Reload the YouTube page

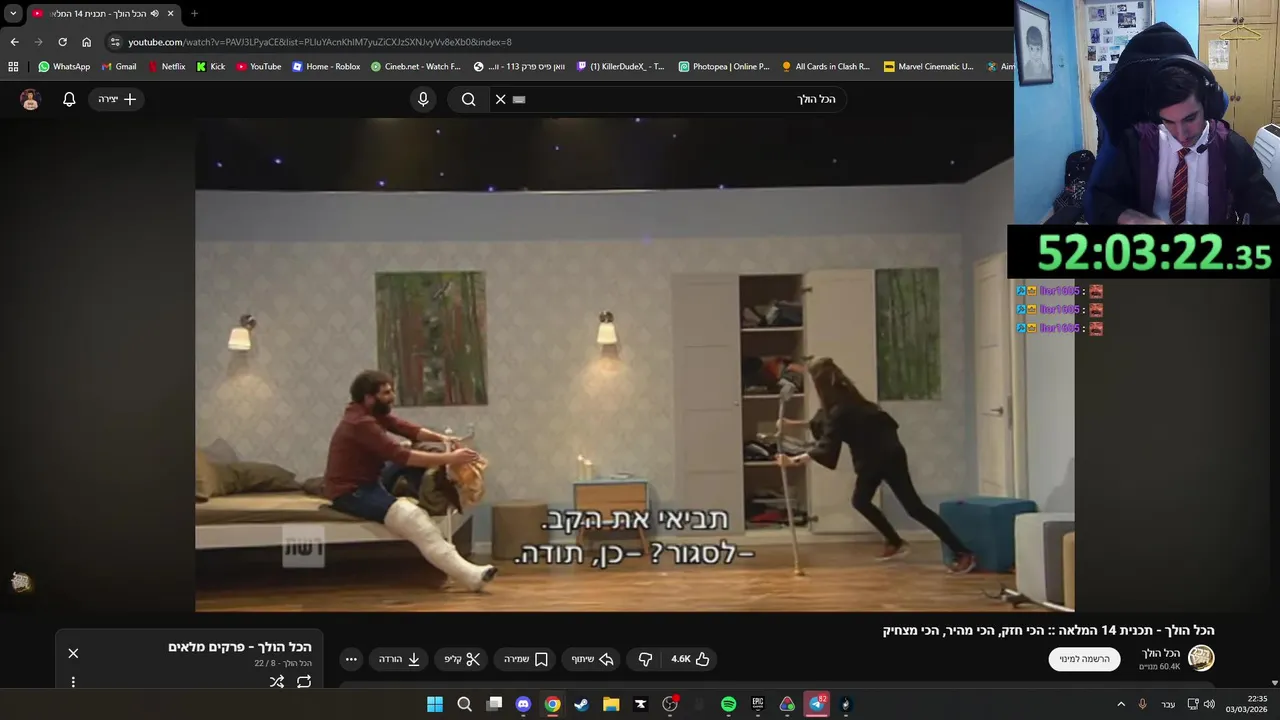(62, 42)
